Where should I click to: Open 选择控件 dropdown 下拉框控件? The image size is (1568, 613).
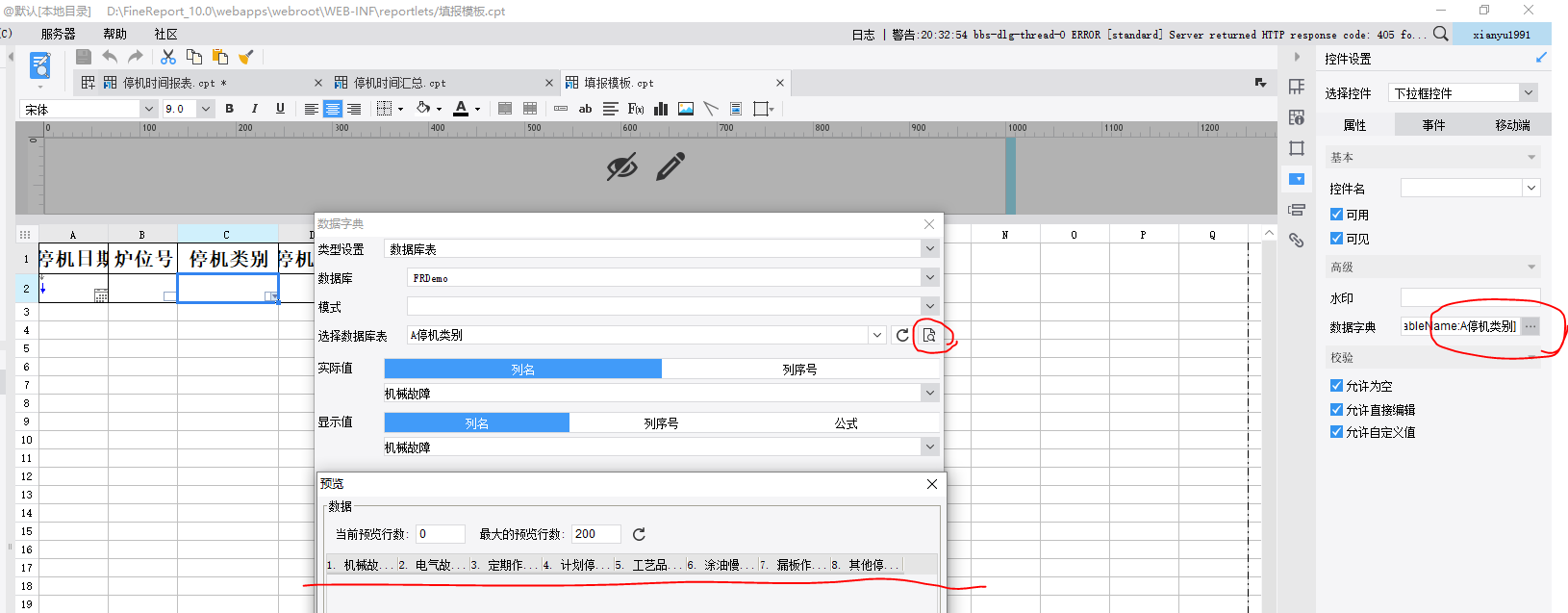point(1528,92)
